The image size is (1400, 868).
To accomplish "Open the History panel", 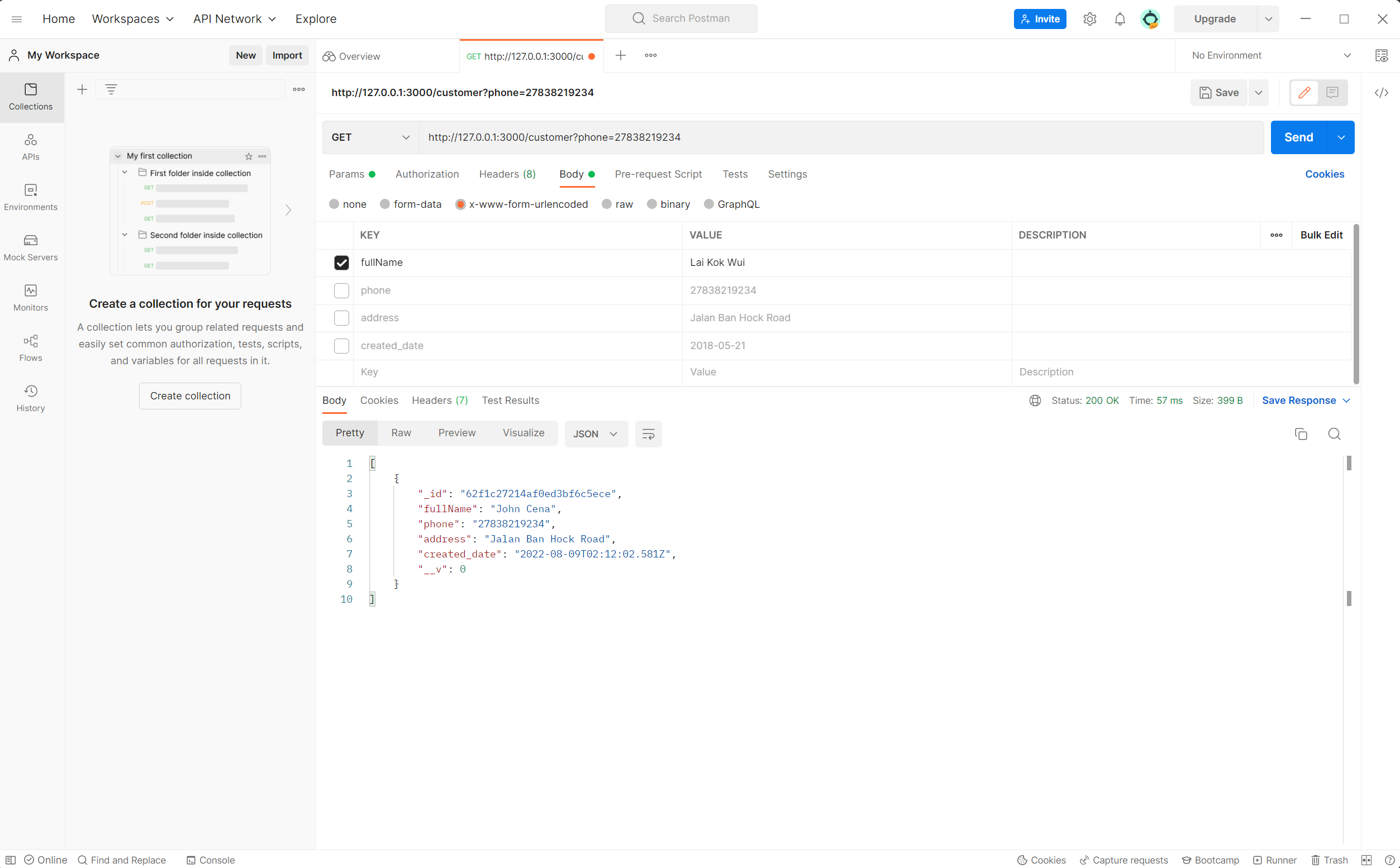I will tap(30, 398).
